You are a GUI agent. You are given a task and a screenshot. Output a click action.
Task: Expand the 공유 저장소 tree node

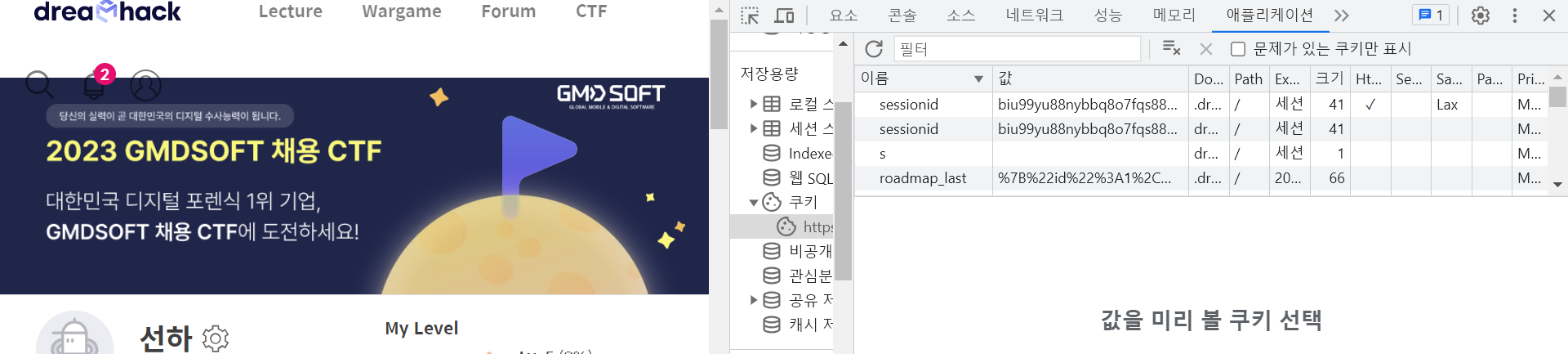tap(754, 300)
